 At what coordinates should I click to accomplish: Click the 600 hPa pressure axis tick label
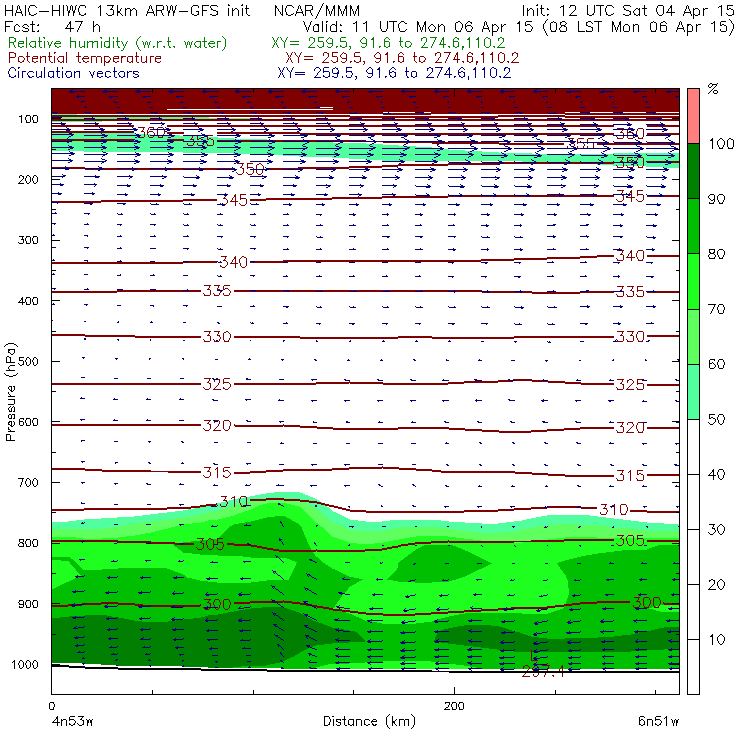28,422
